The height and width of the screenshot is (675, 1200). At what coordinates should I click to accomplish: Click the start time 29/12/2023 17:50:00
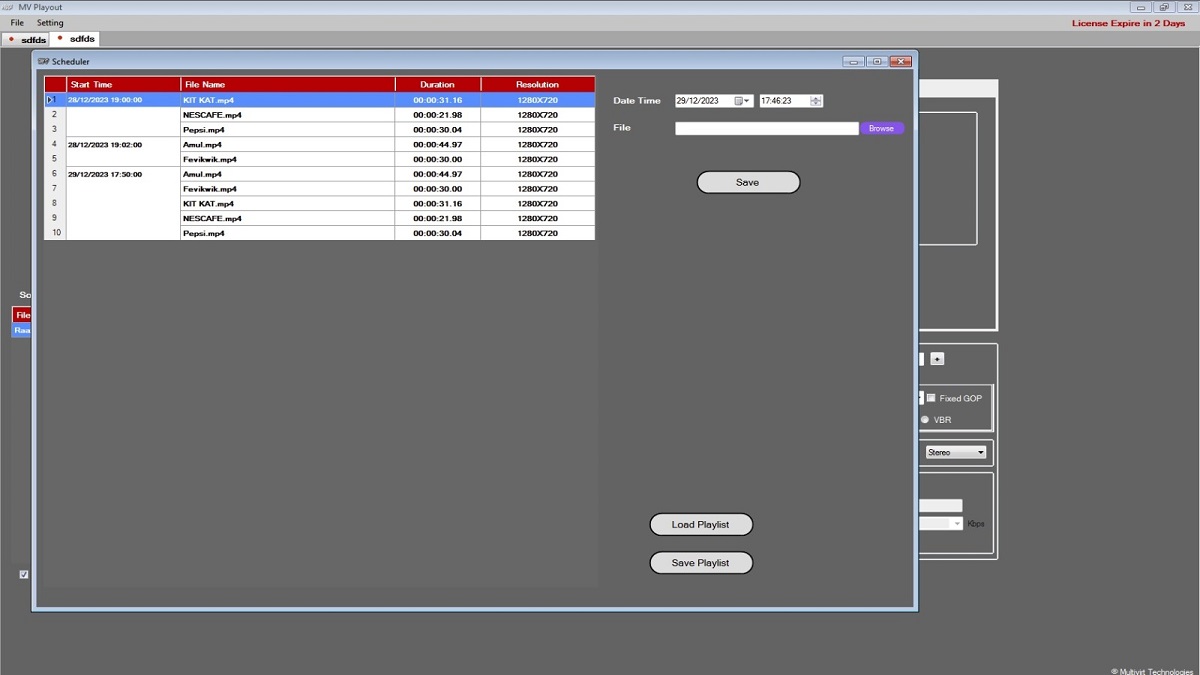point(105,174)
